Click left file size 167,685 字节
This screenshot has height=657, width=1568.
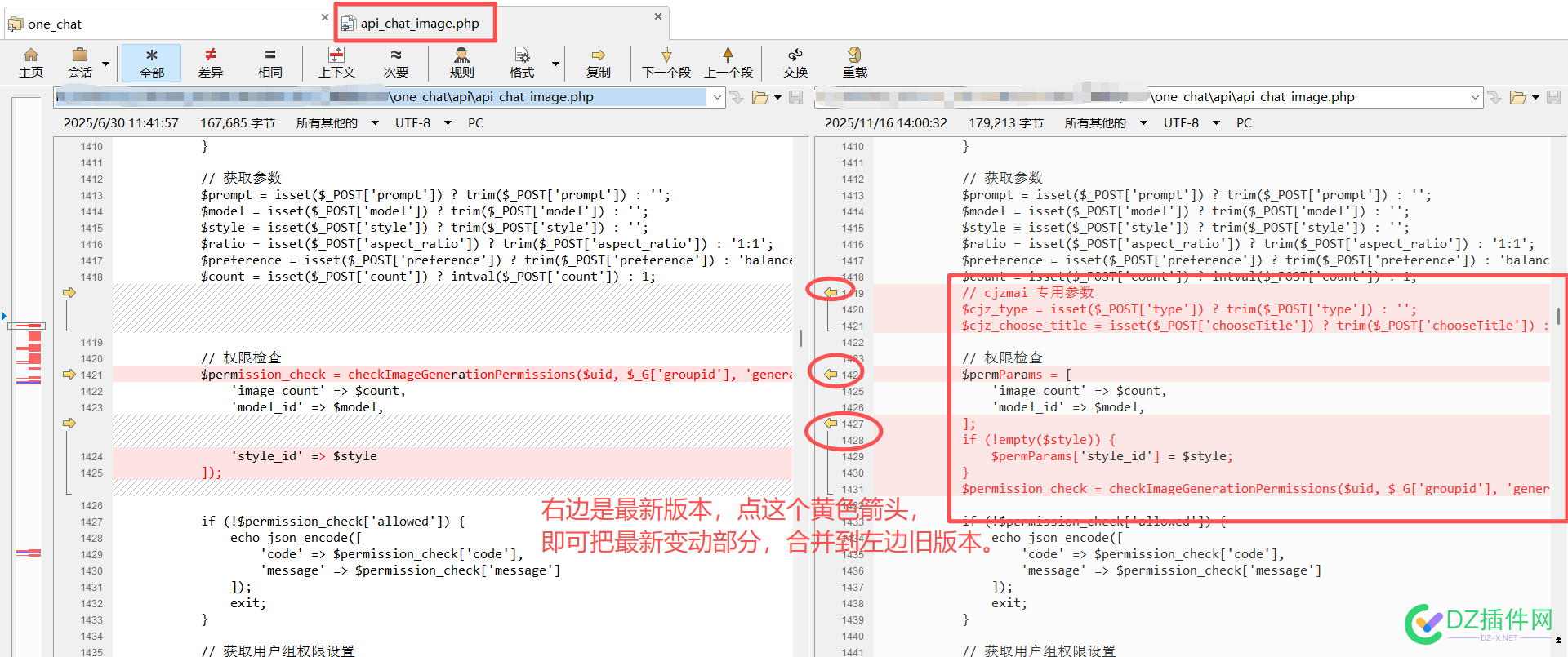(238, 122)
